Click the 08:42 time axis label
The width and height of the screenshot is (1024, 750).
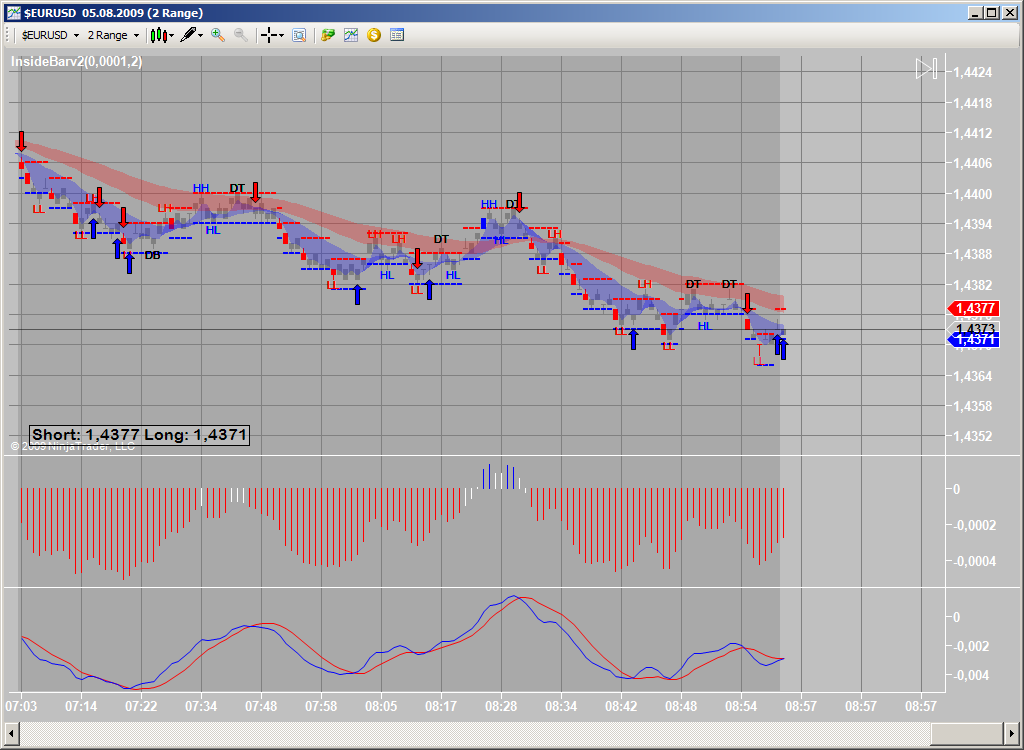click(x=621, y=706)
